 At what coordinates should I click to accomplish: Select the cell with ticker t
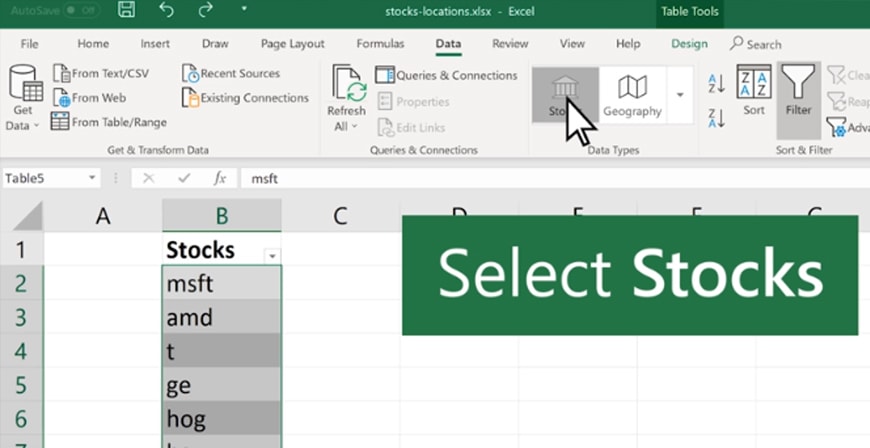(221, 351)
